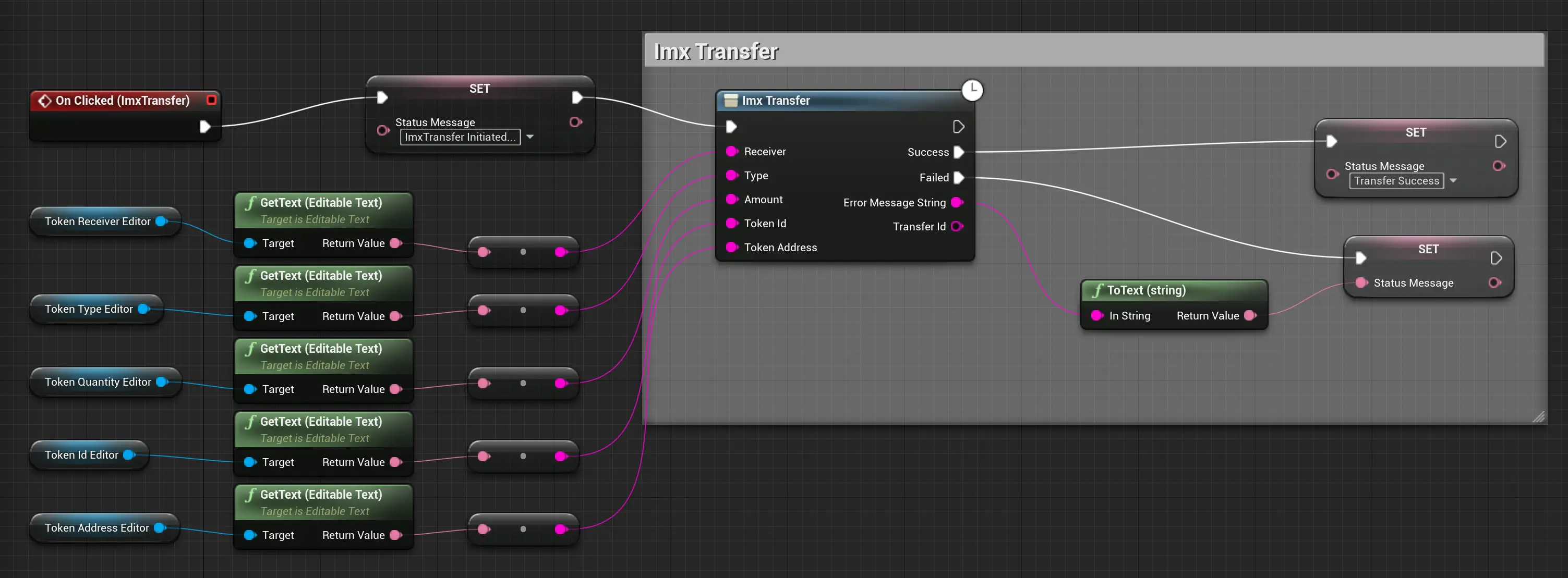Click the Token Address input pin

(732, 248)
